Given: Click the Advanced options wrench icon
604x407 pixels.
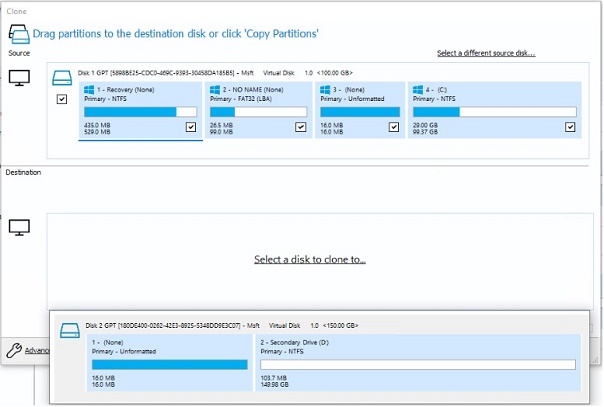Looking at the screenshot, I should click(14, 350).
